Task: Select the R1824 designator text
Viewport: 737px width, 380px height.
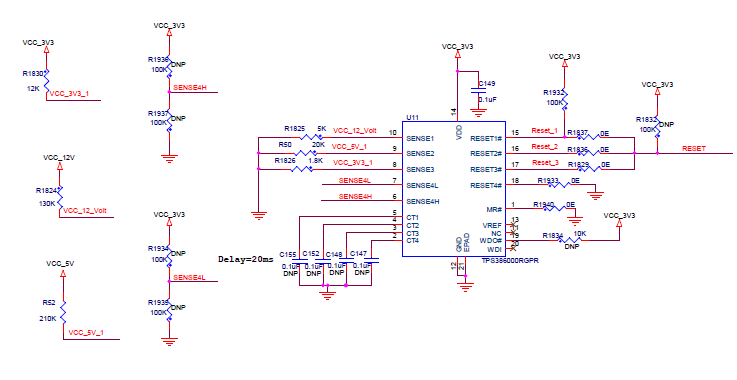Action: (x=46, y=190)
